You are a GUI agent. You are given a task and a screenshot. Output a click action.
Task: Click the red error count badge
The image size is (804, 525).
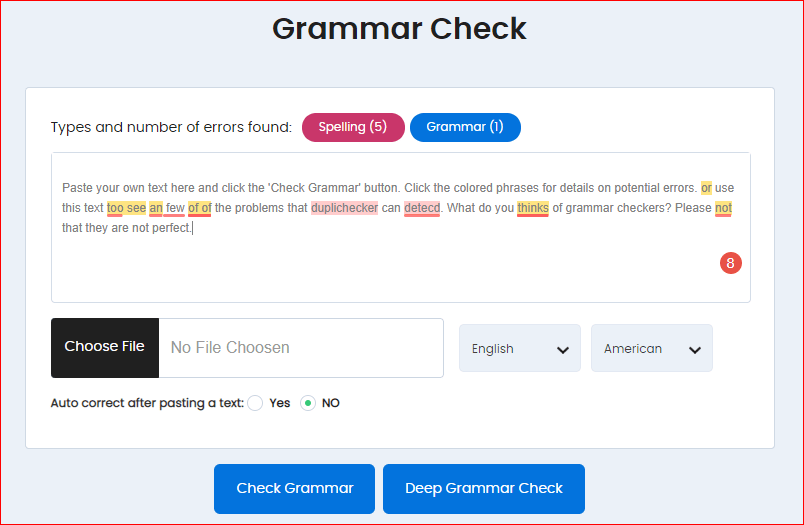730,263
